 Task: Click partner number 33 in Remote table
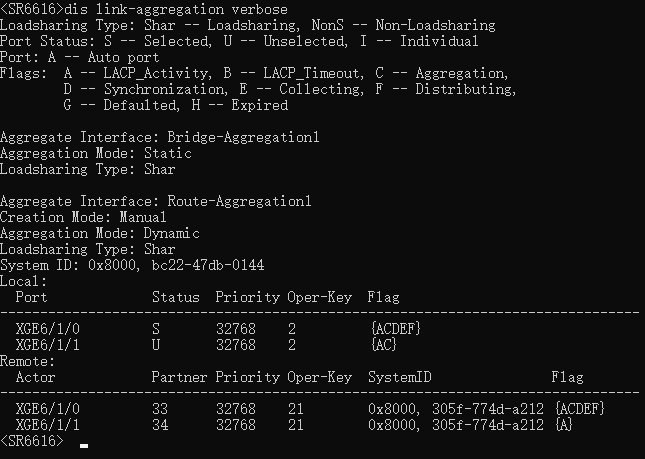pos(160,409)
